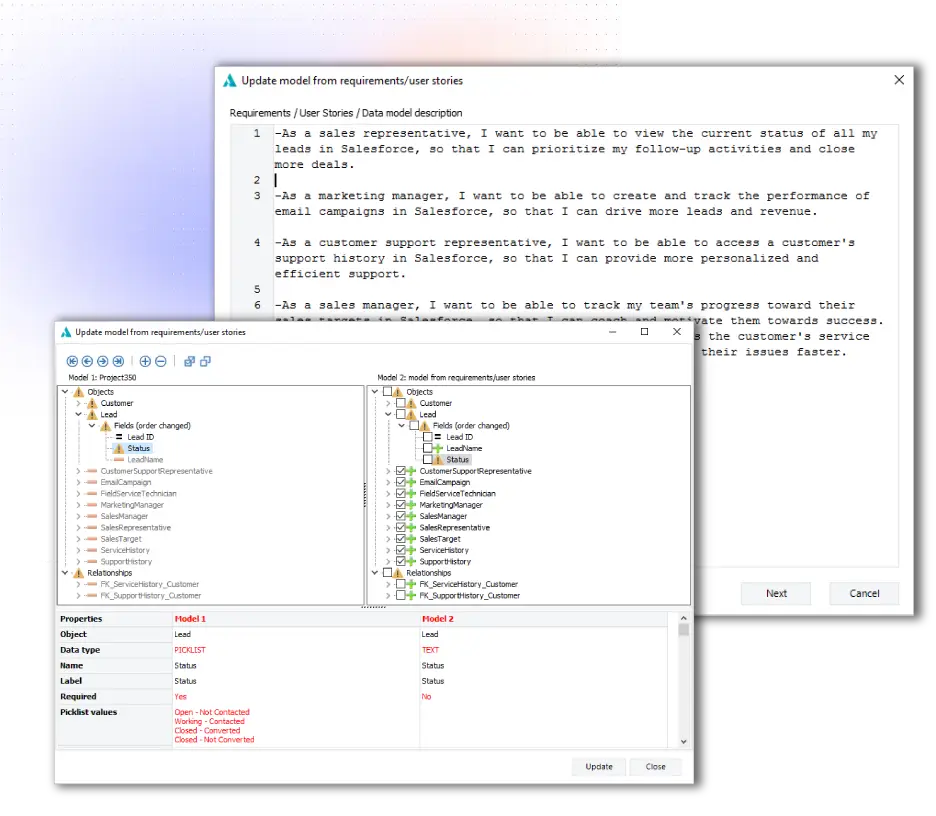This screenshot has width=936, height=816.
Task: Check the Lead checkbox in Model 2
Action: click(x=401, y=415)
